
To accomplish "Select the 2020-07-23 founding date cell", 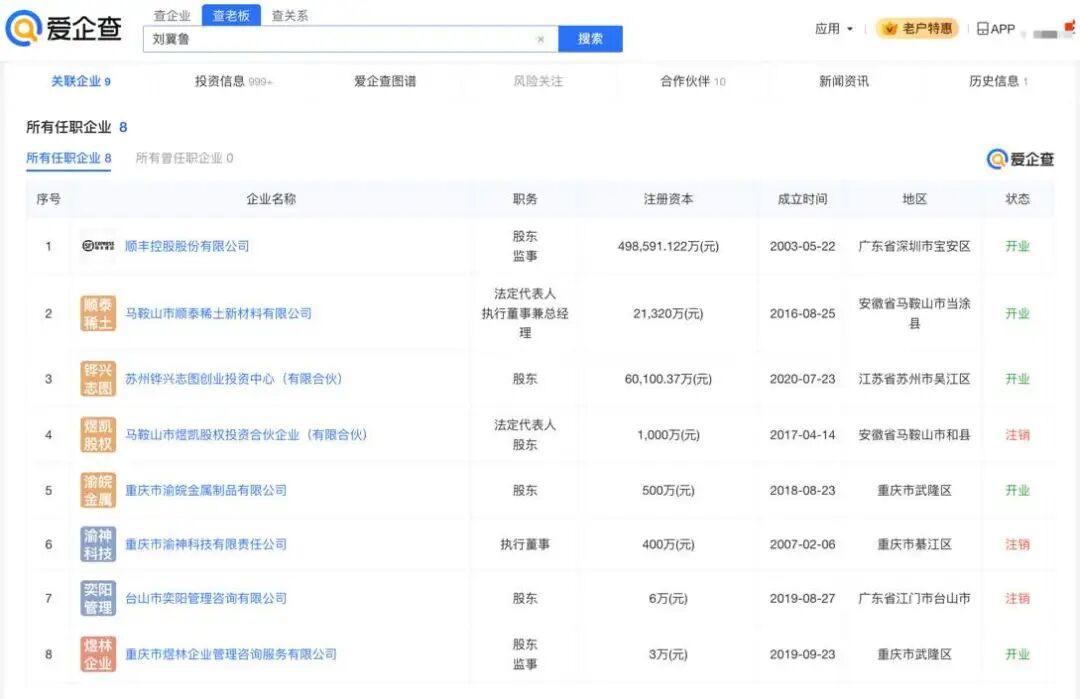I will point(802,379).
